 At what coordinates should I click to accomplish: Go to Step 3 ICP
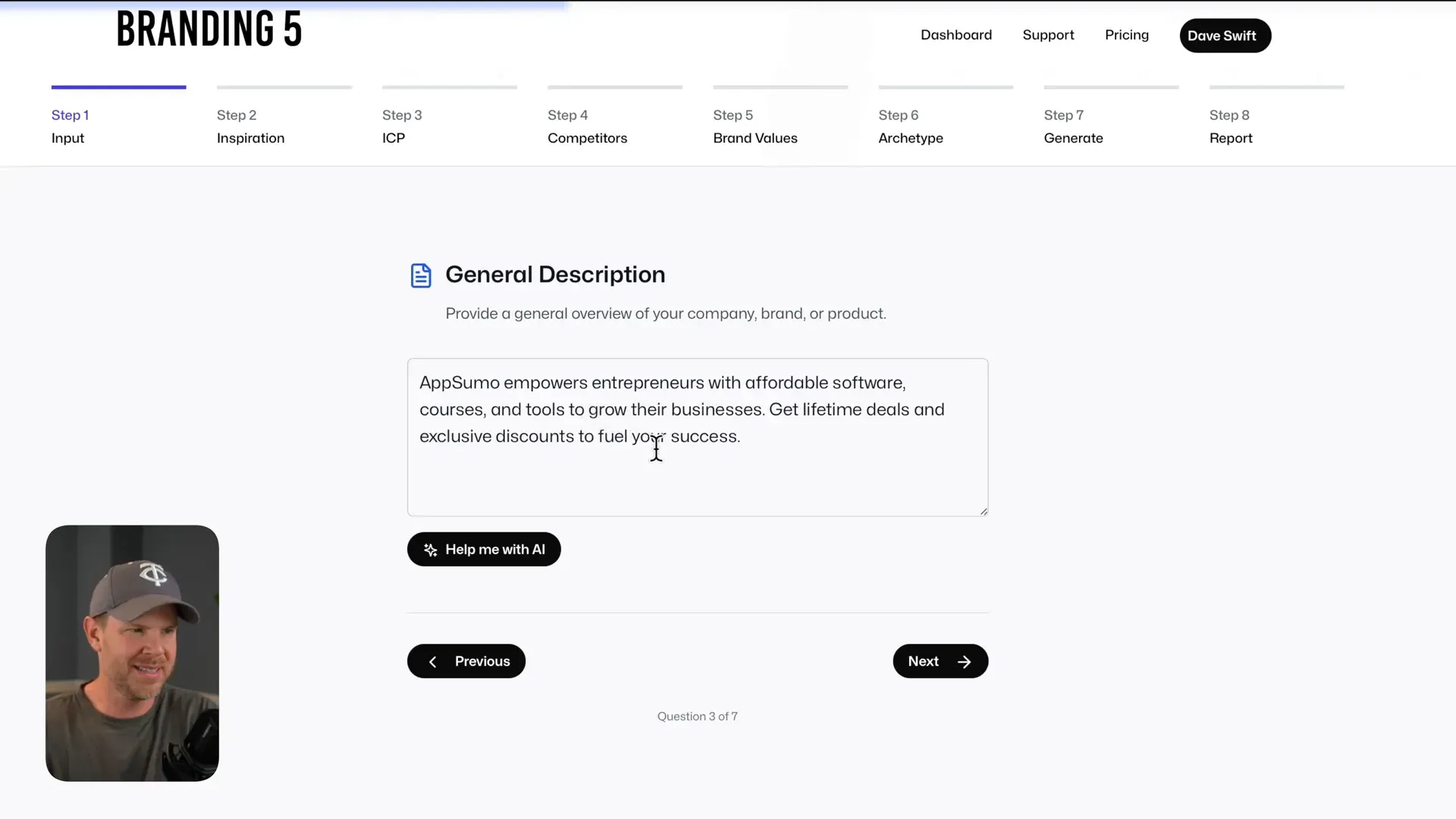pyautogui.click(x=449, y=116)
